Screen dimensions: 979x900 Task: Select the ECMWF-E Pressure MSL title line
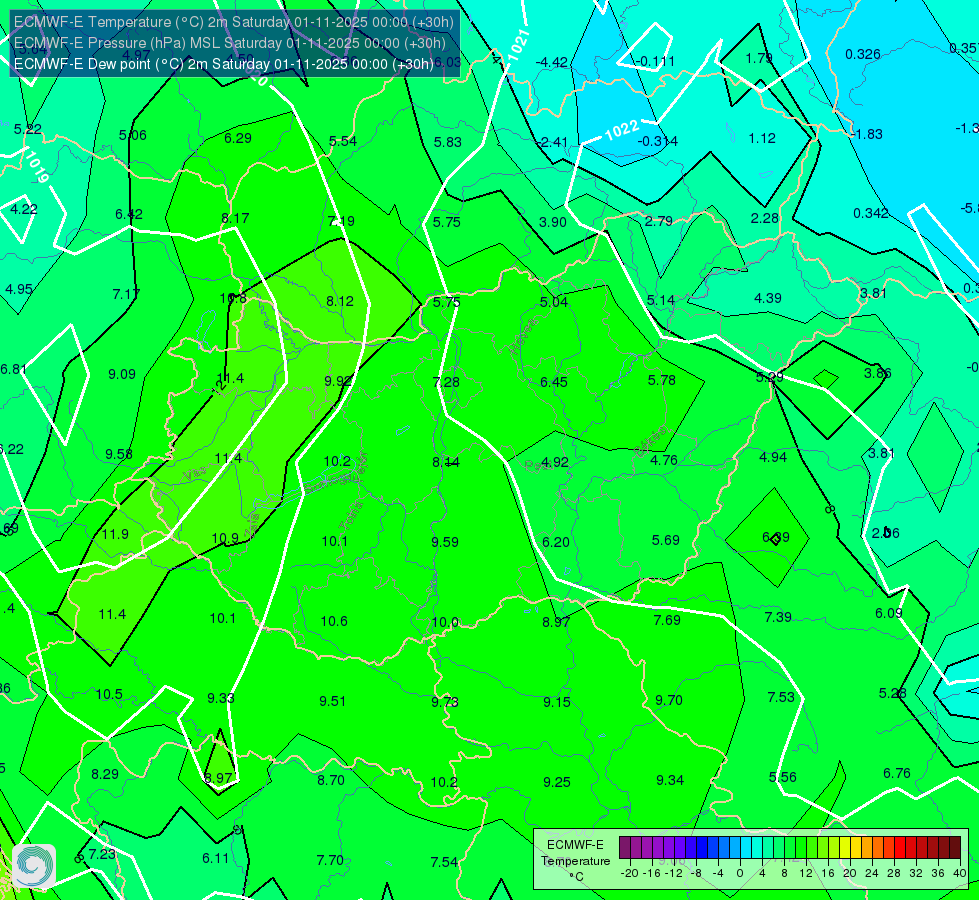coord(230,43)
